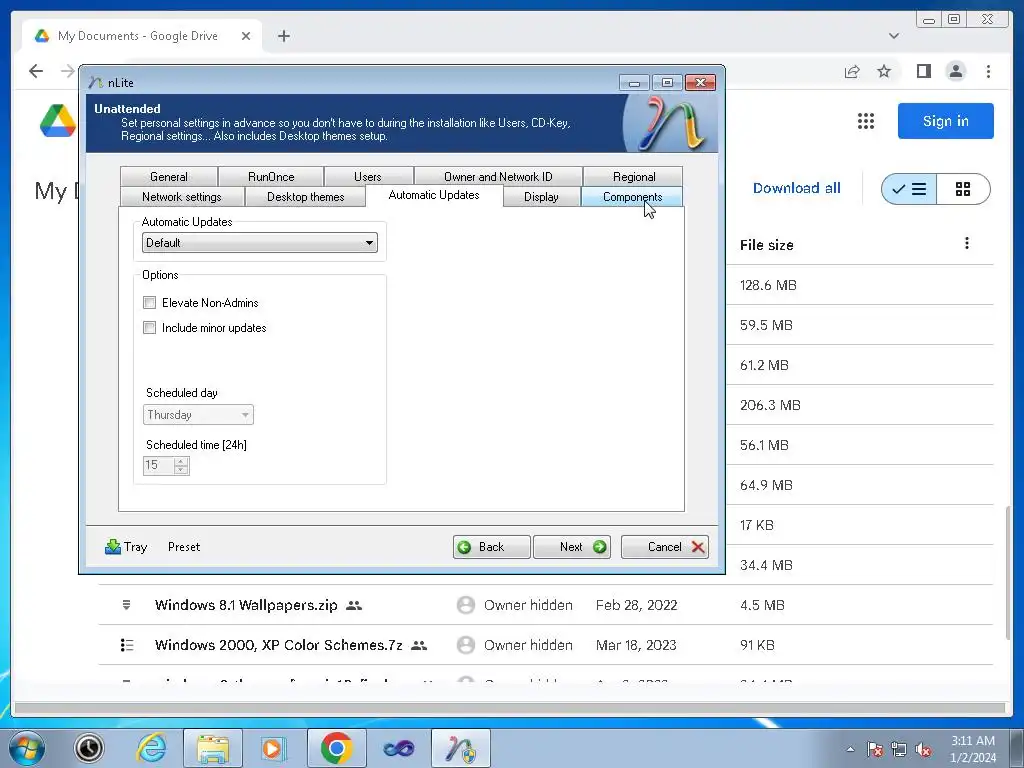Click the Scheduled time spinner field
Viewport: 1024px width, 768px height.
click(x=166, y=465)
